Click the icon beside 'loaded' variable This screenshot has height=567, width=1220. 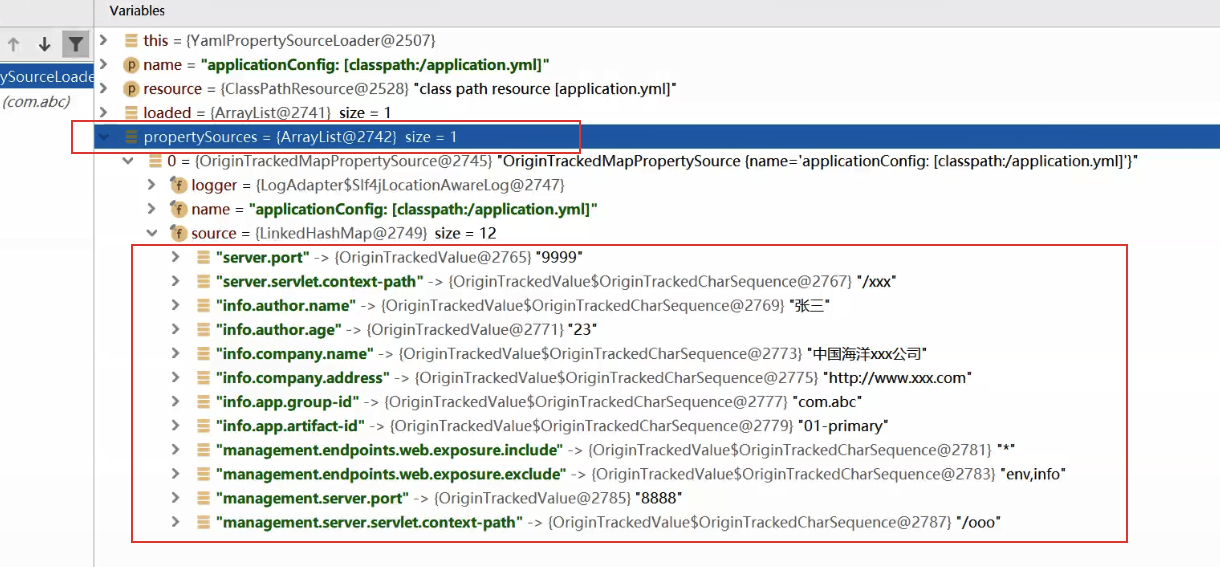click(x=131, y=113)
